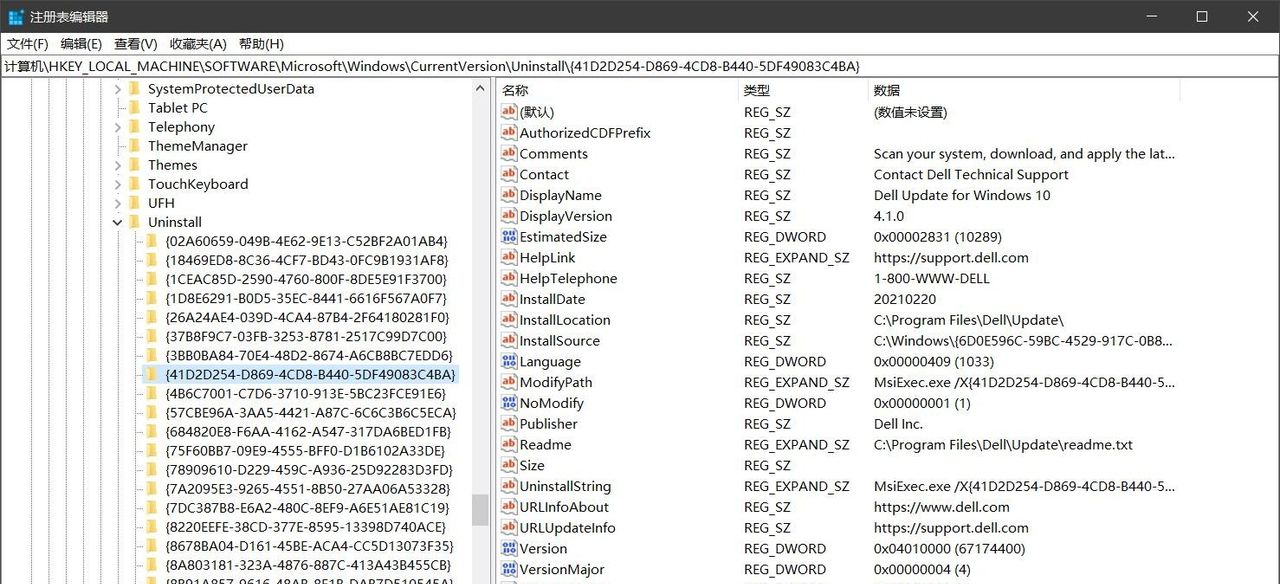Select key {57CBE96A-3AA5-4421-A87C-6C6C3B6C5ECA}
The image size is (1280, 584).
(x=311, y=413)
